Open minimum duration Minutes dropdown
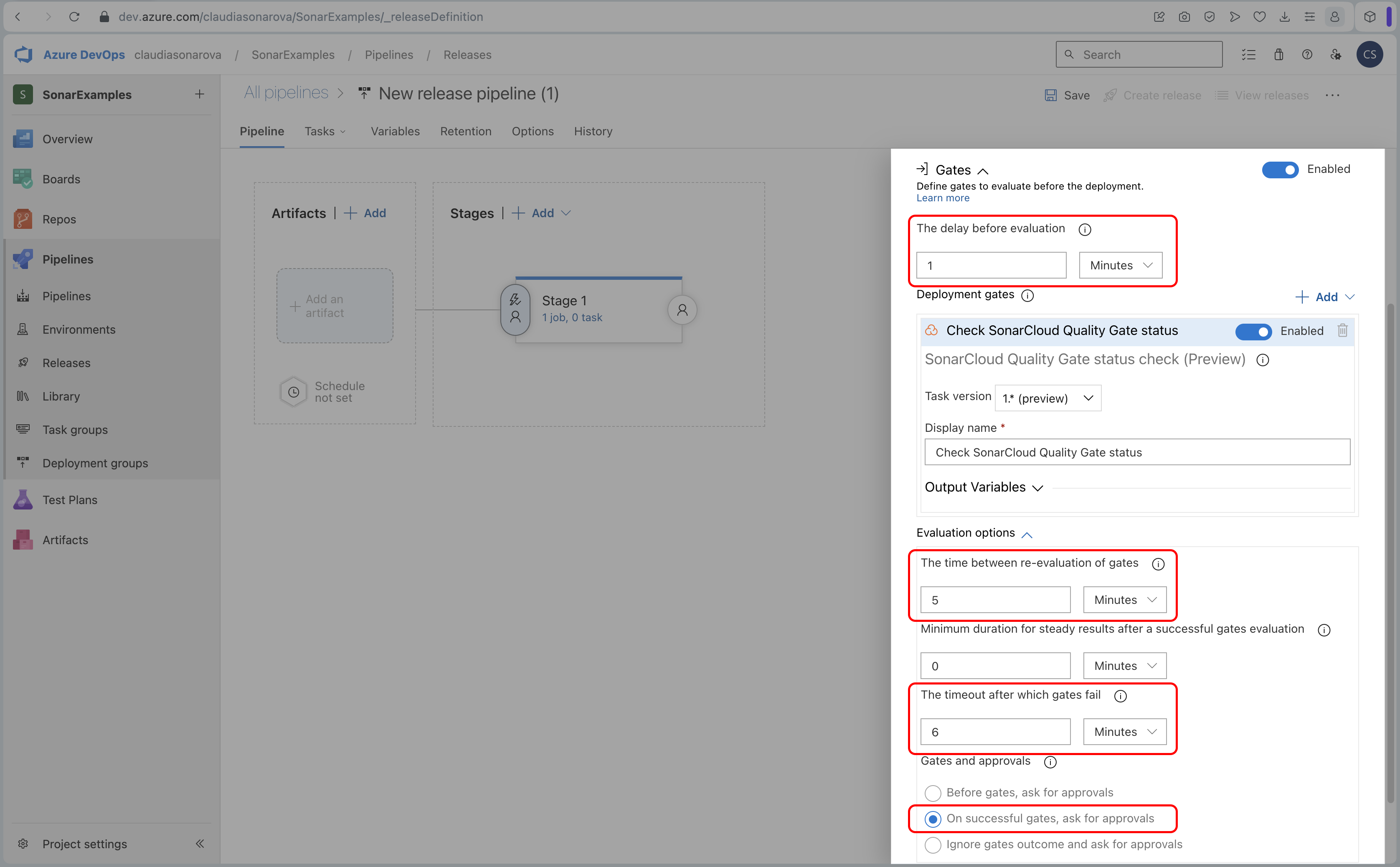Image resolution: width=1400 pixels, height=867 pixels. 1125,666
